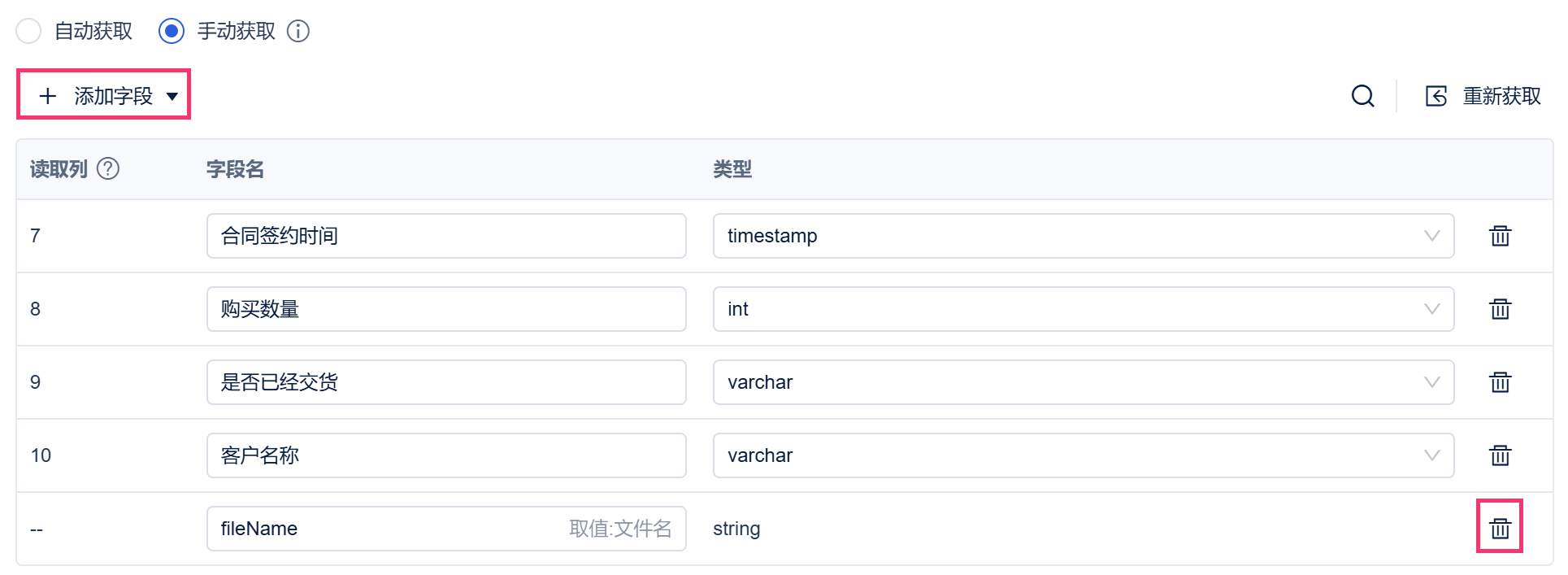This screenshot has height=575, width=1568.
Task: Focus the 合同签约时间 field name input
Action: [x=446, y=236]
